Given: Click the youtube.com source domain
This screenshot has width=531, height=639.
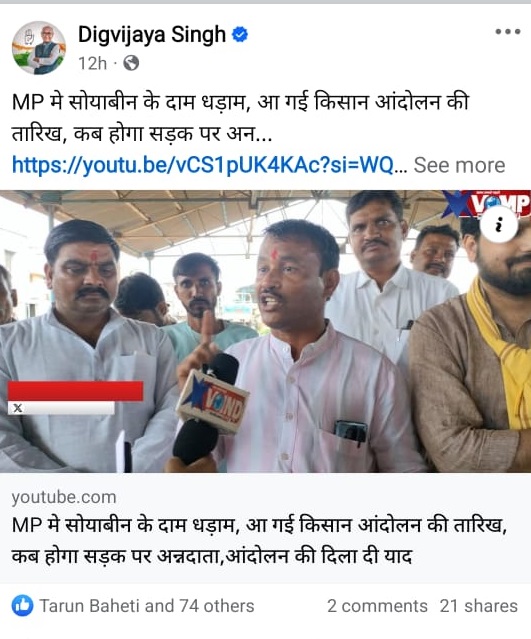Looking at the screenshot, I should 64,497.
